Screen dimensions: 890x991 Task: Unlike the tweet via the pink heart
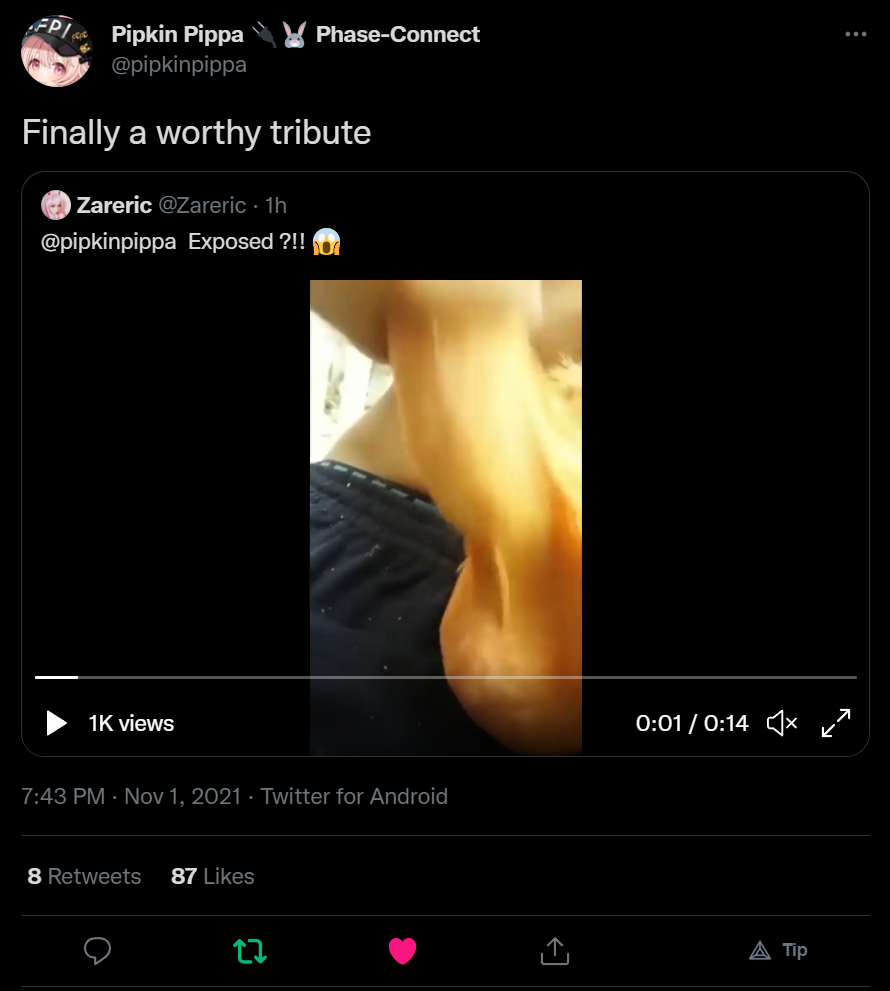[x=402, y=951]
